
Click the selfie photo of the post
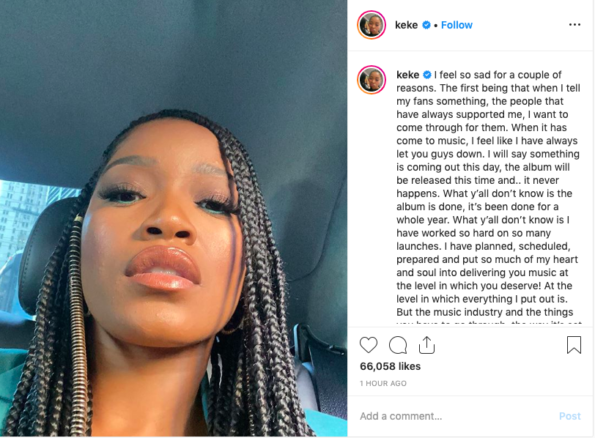pos(173,218)
